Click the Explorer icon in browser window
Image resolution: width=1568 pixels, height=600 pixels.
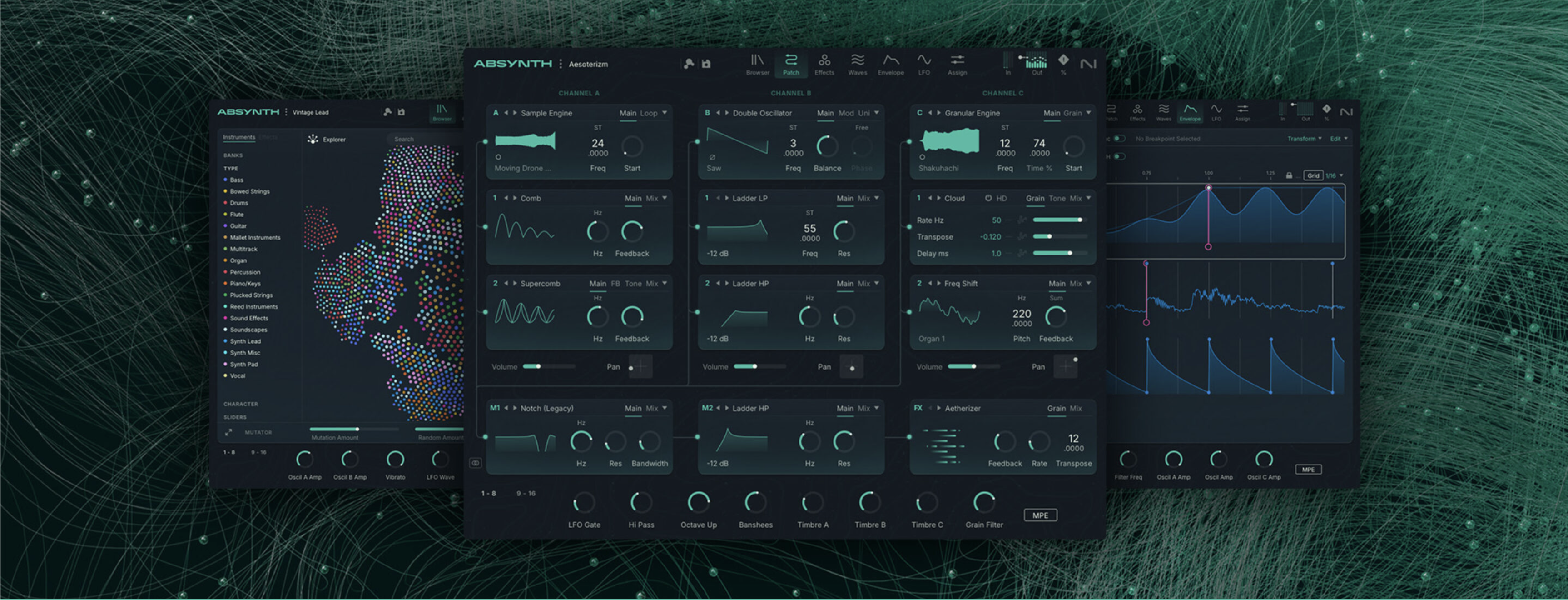(x=313, y=139)
